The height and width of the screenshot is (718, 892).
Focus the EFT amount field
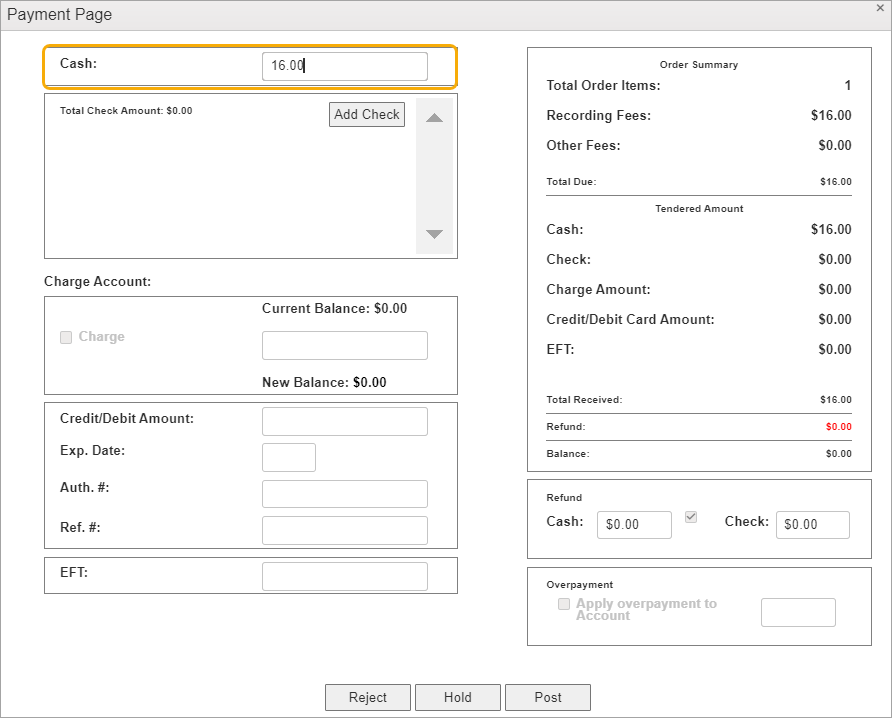[344, 576]
